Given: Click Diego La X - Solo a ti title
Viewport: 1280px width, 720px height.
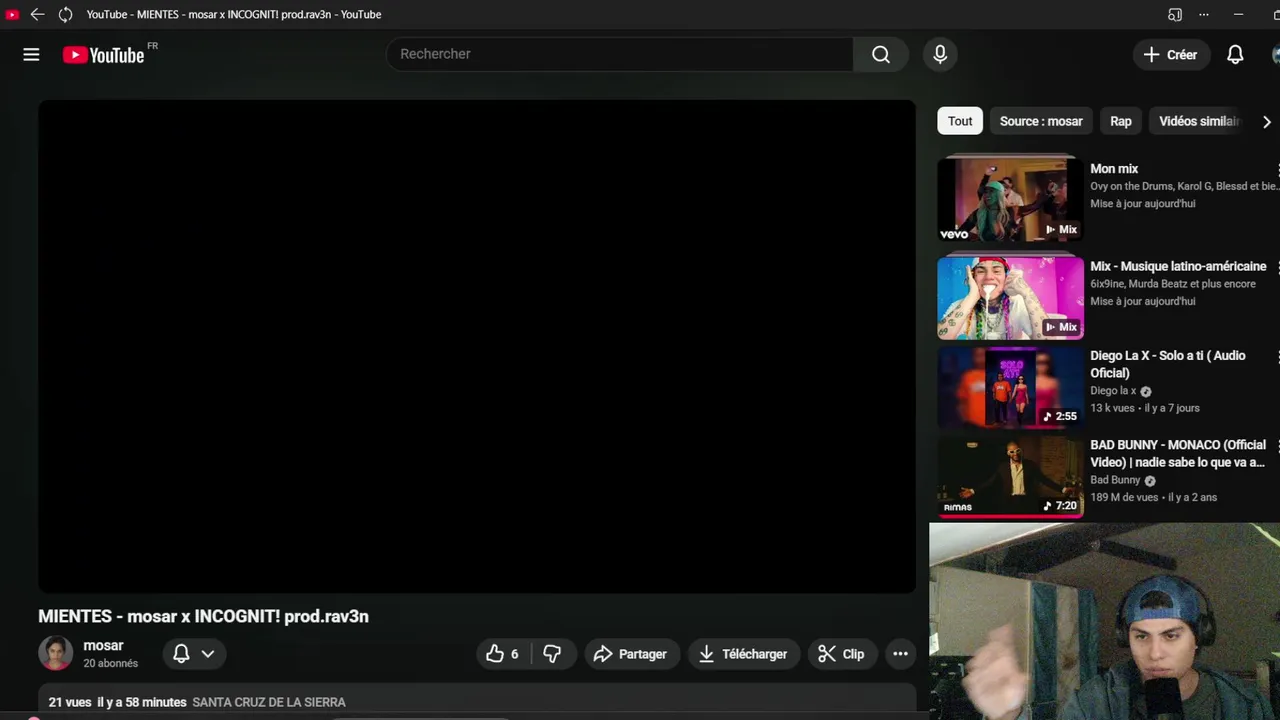Looking at the screenshot, I should pyautogui.click(x=1168, y=364).
